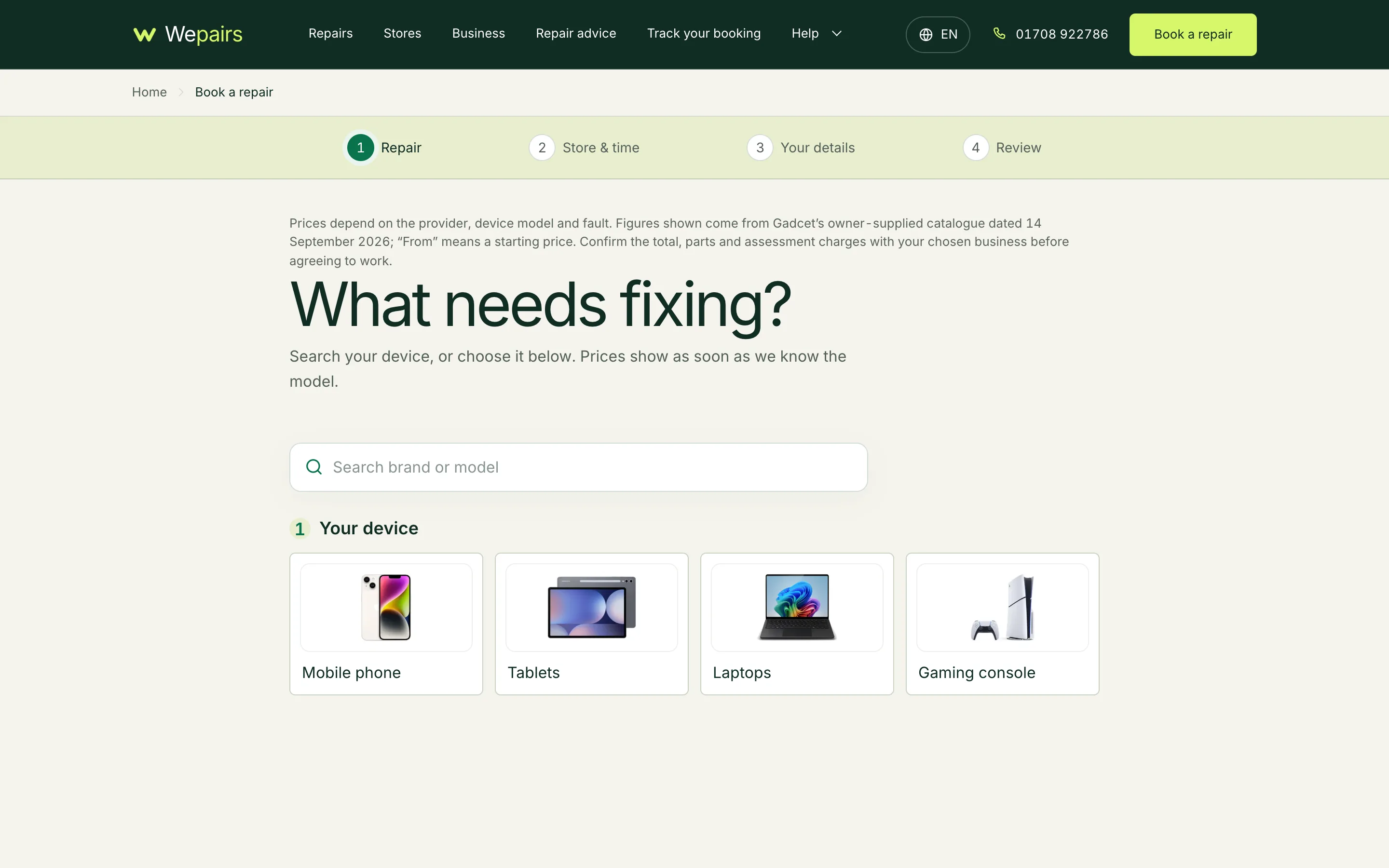
Task: Choose the Gaming console image
Action: point(1003,608)
